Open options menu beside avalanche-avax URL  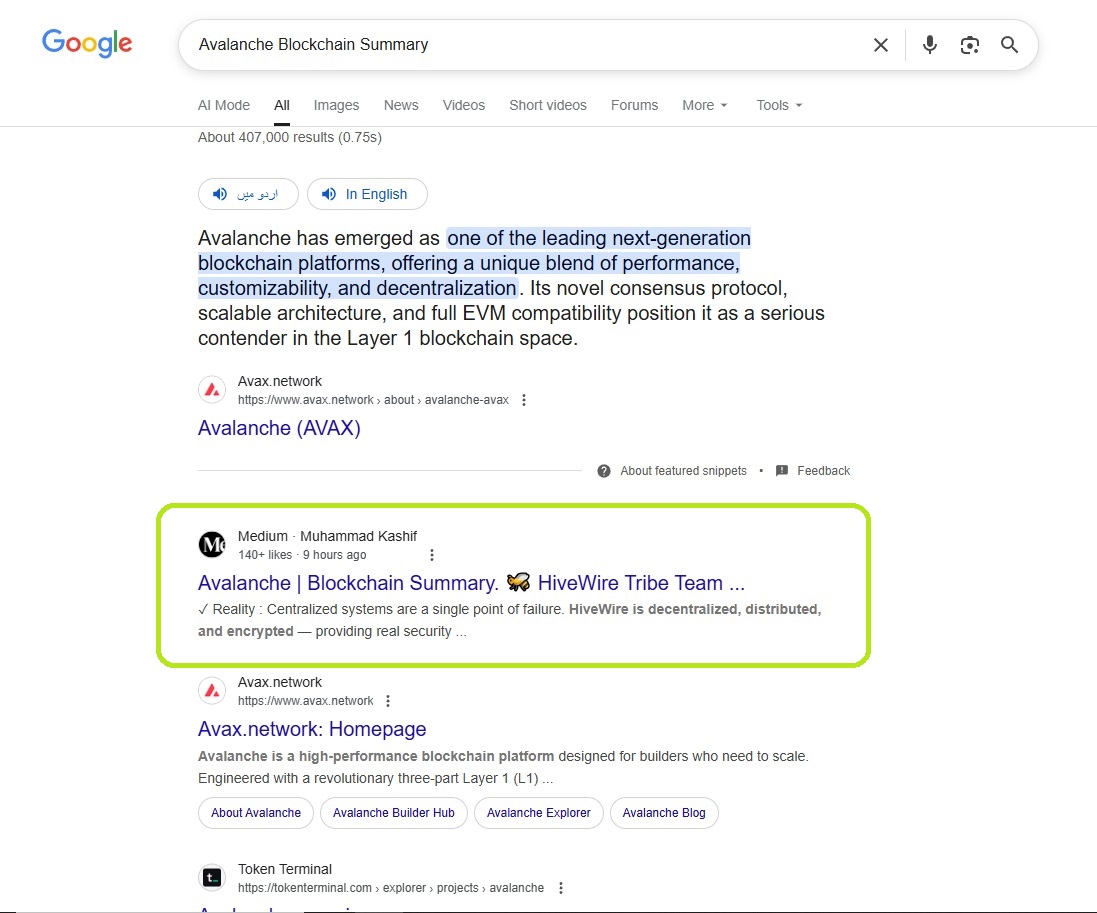[x=523, y=400]
